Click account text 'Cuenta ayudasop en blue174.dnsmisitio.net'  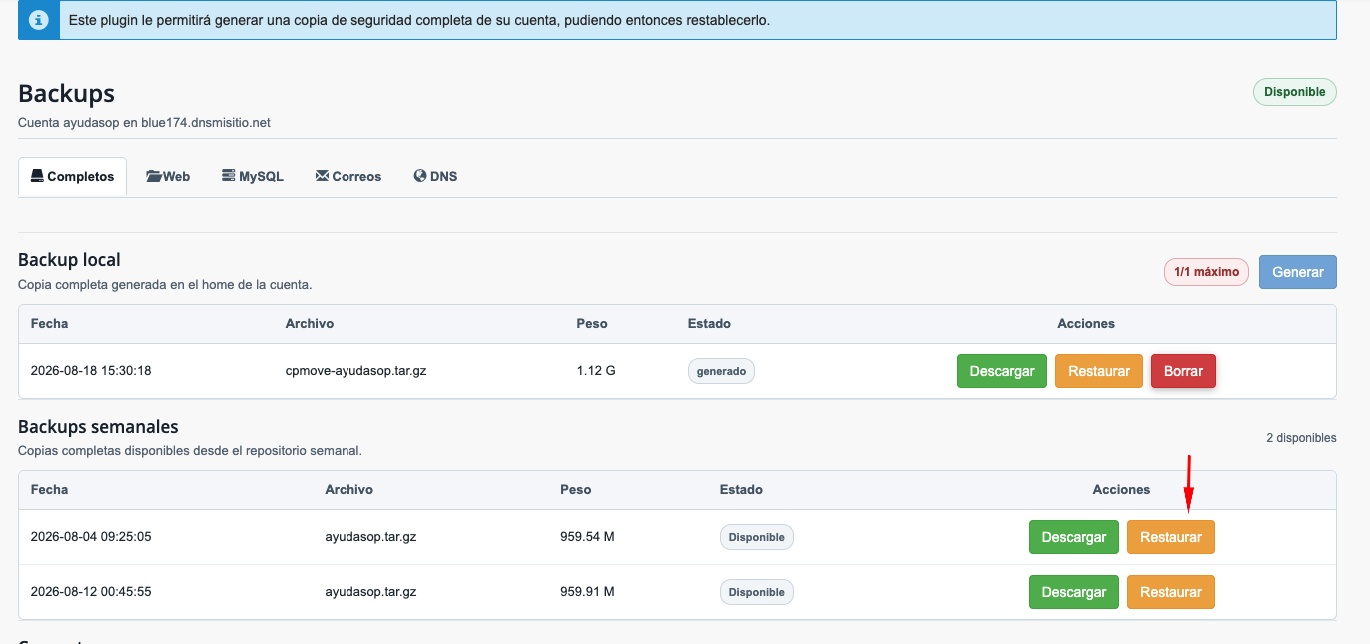click(x=144, y=123)
